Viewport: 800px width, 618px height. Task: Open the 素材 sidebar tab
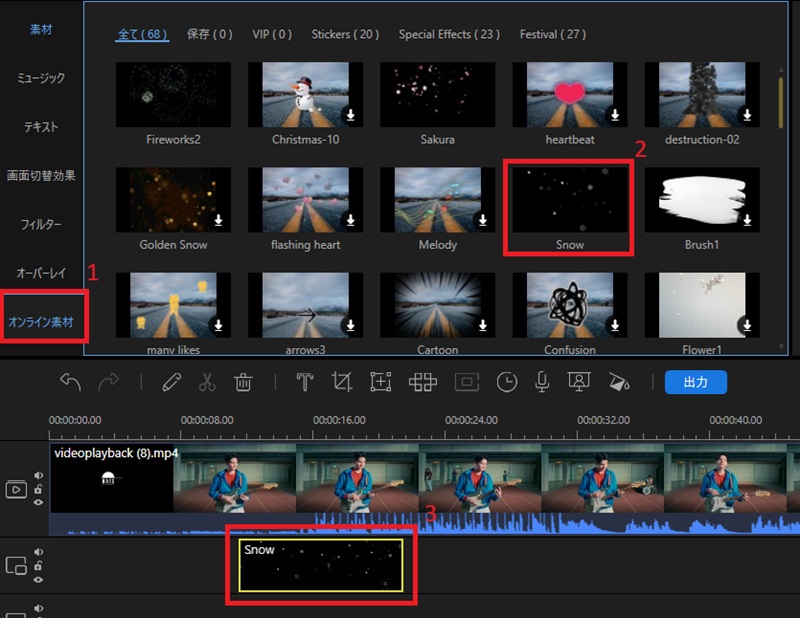point(41,30)
